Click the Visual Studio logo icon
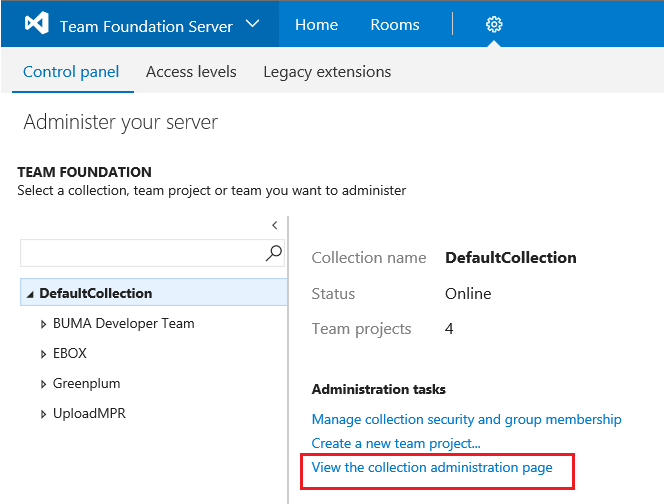Screen dimensions: 664x504 37,25
